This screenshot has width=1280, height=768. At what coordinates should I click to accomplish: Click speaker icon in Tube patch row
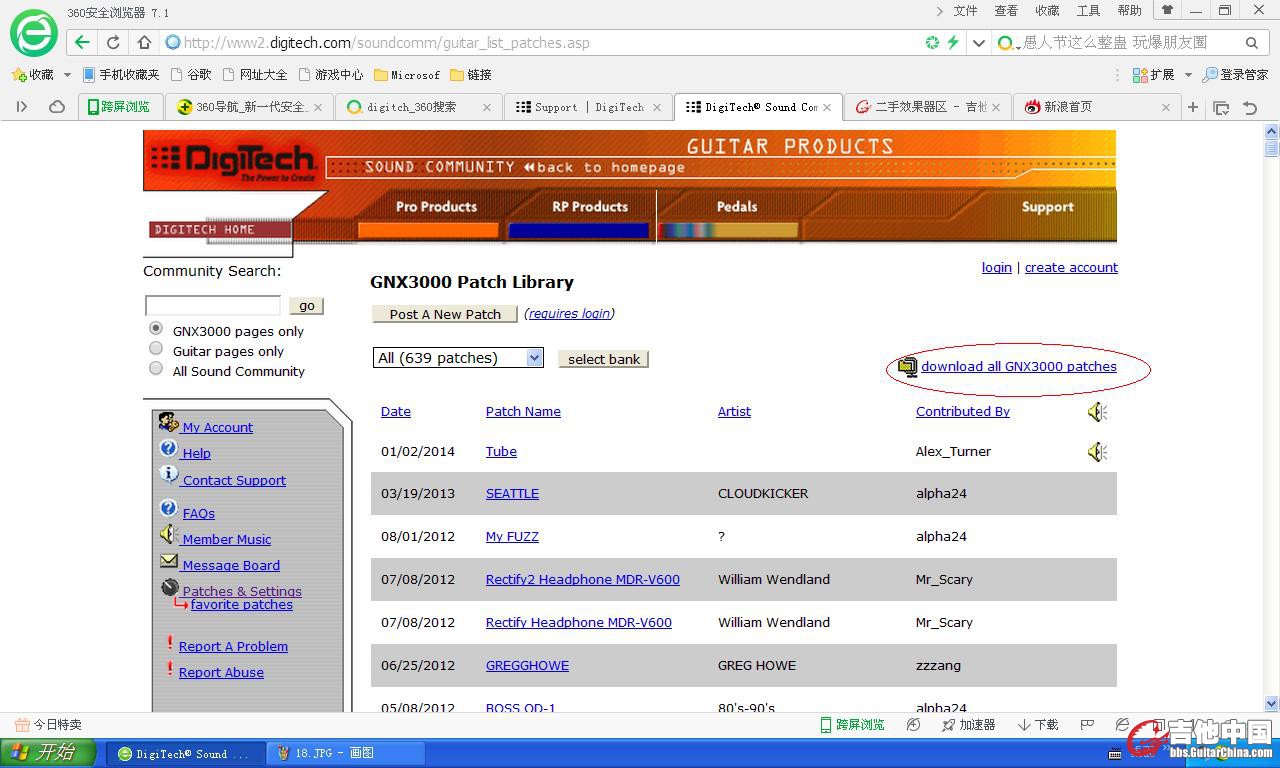[1097, 452]
